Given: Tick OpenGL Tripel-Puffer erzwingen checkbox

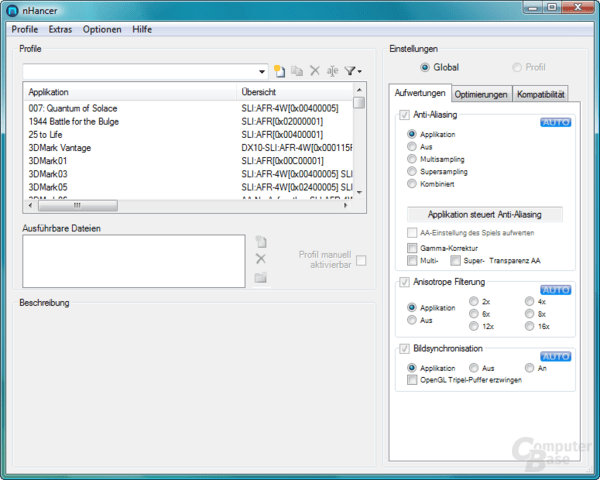Looking at the screenshot, I should (412, 380).
